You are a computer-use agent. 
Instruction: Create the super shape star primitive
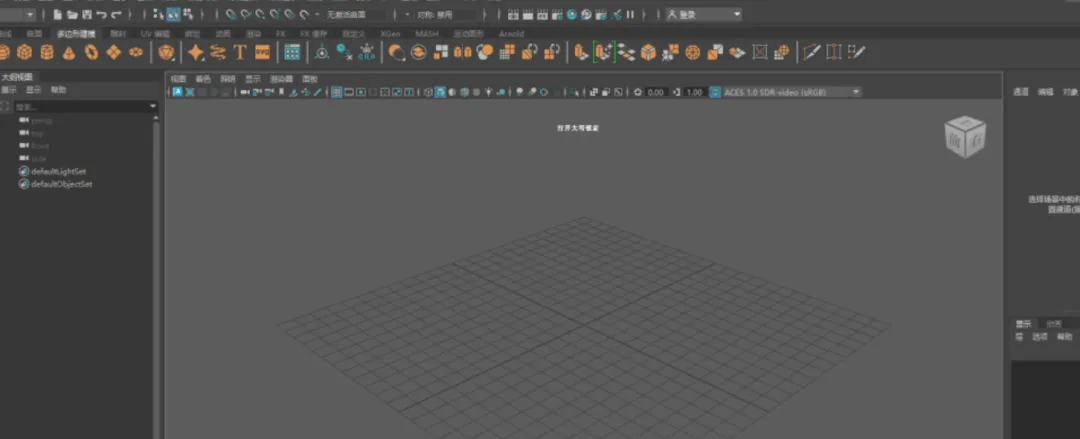[x=196, y=52]
